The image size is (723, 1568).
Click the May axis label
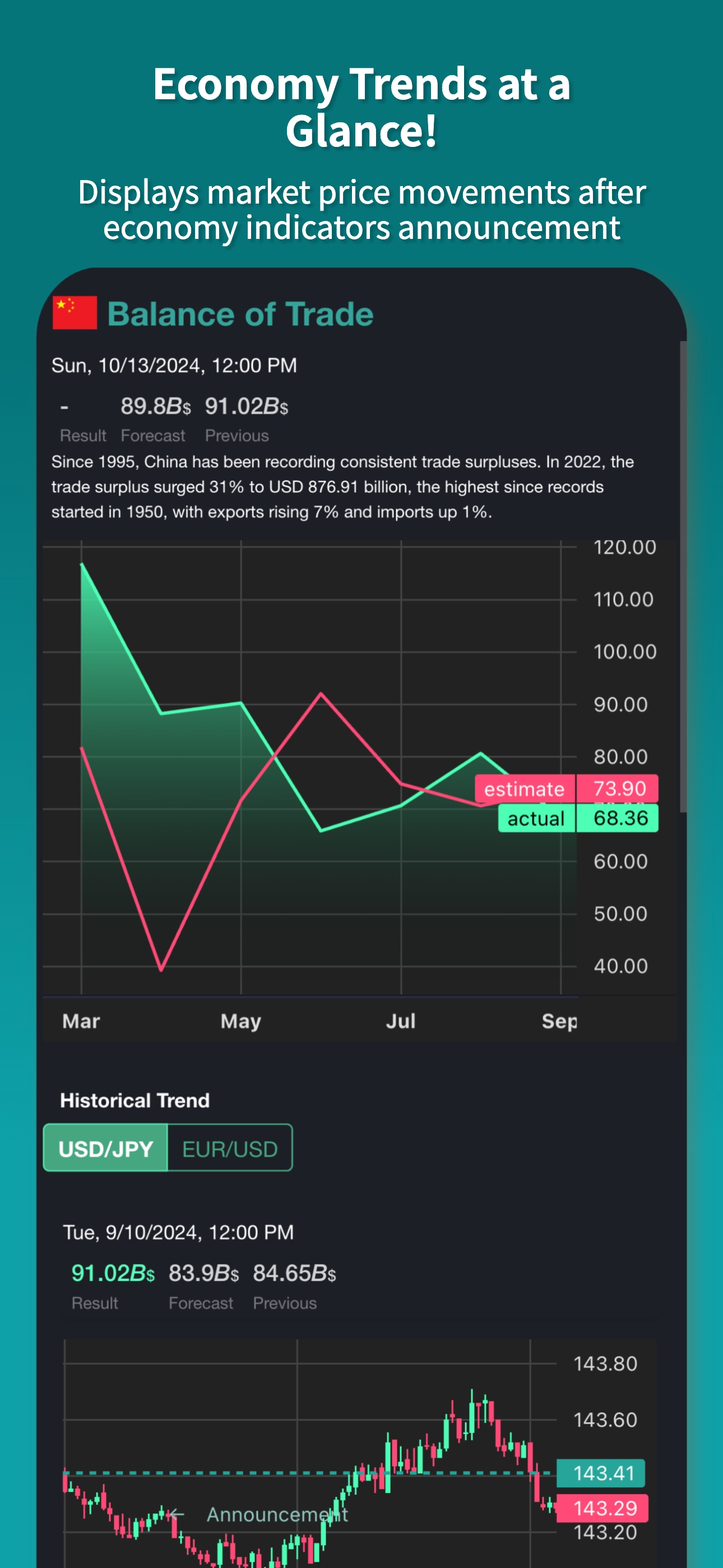241,1021
